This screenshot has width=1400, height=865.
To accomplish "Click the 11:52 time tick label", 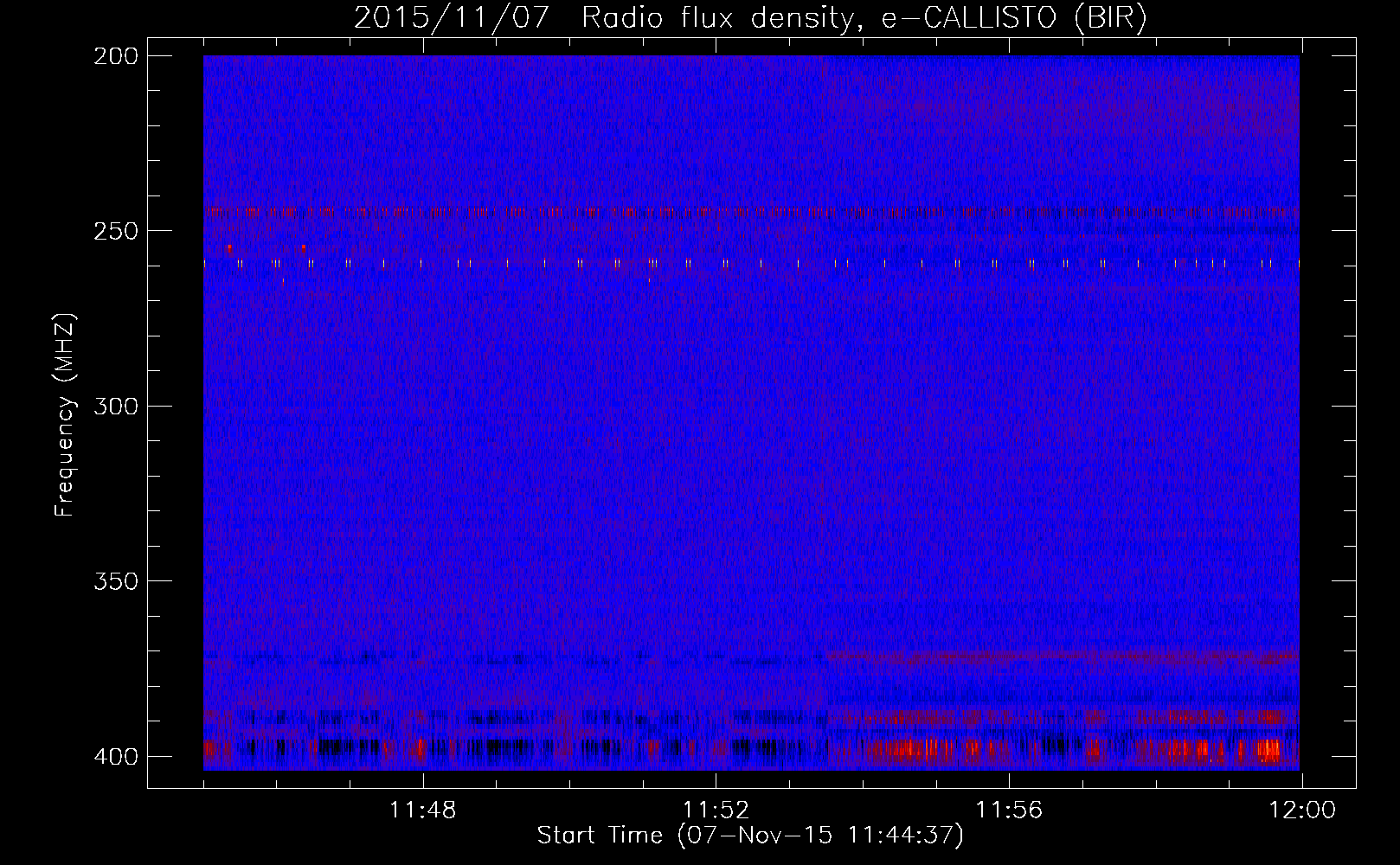I will (716, 811).
